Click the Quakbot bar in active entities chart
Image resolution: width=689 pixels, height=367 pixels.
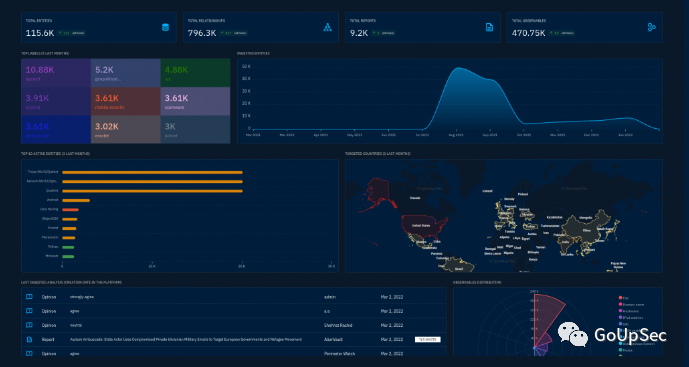pyautogui.click(x=152, y=191)
